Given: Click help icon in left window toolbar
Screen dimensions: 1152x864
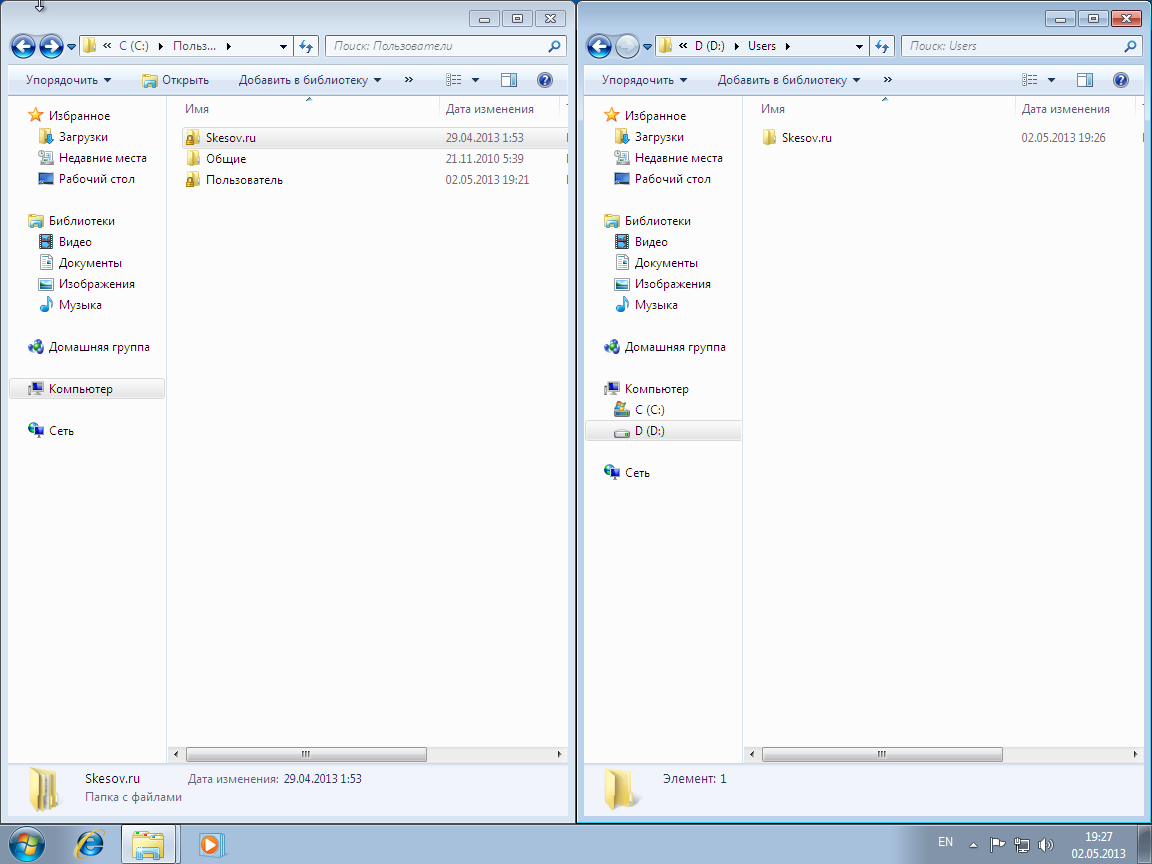Looking at the screenshot, I should pyautogui.click(x=545, y=80).
